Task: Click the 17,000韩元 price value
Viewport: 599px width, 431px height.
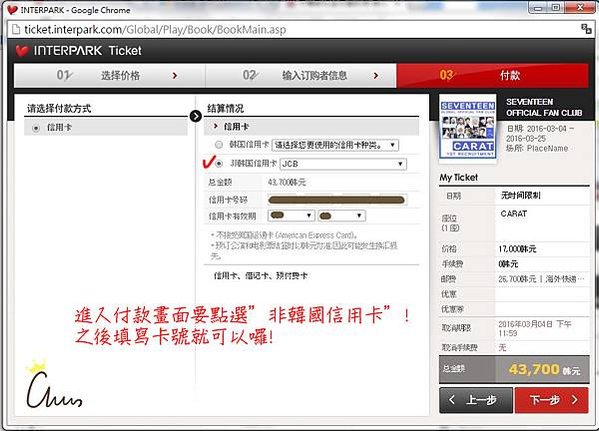Action: pyautogui.click(x=517, y=249)
